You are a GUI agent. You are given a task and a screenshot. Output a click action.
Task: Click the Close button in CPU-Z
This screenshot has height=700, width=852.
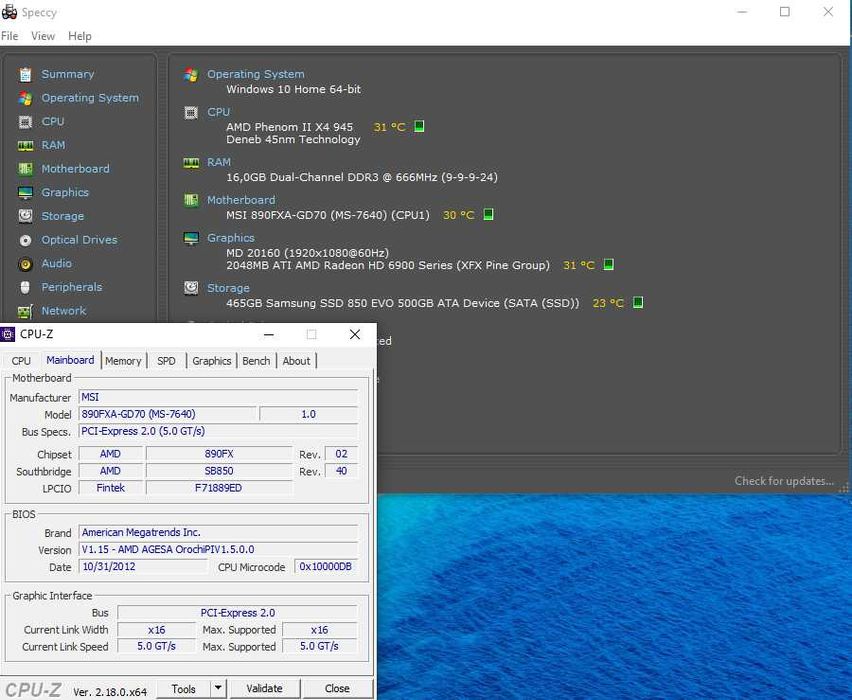click(337, 689)
